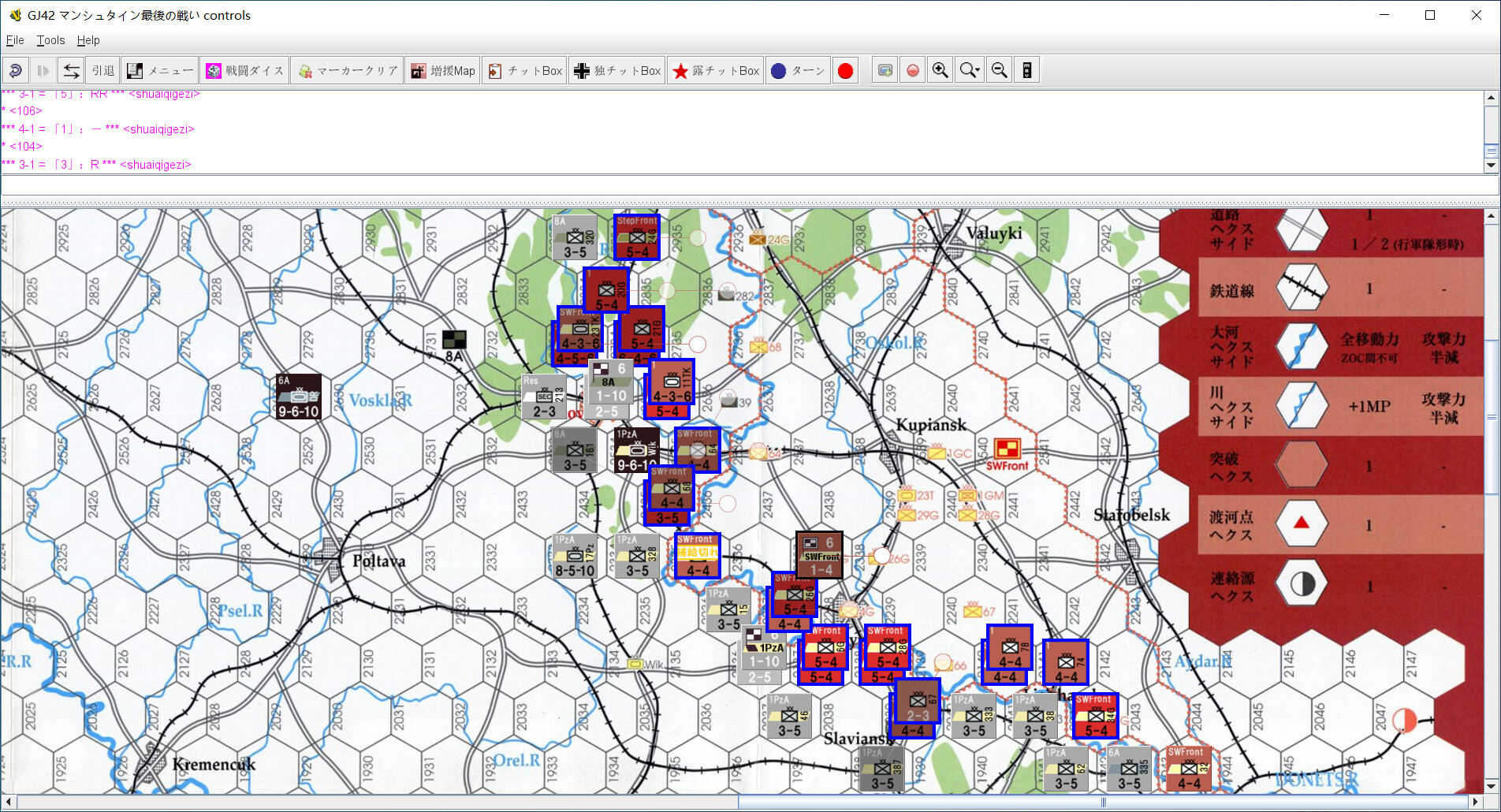Image resolution: width=1501 pixels, height=812 pixels.
Task: Click the map snapshot image icon
Action: (885, 71)
